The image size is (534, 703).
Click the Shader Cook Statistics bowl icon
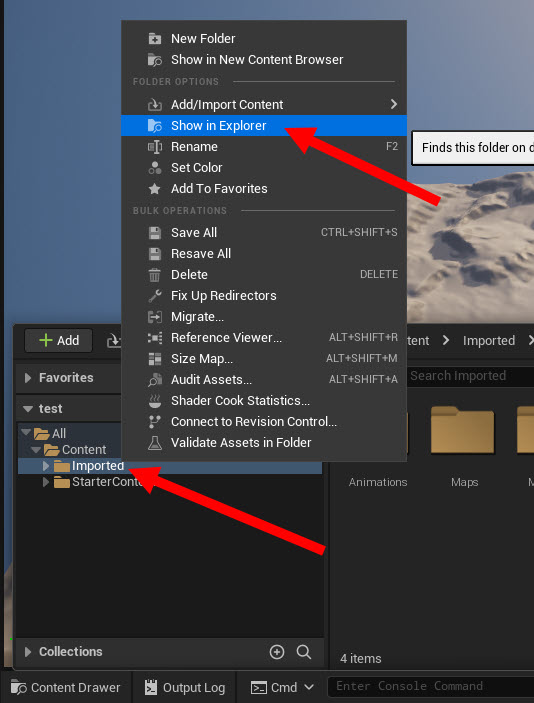(x=155, y=401)
